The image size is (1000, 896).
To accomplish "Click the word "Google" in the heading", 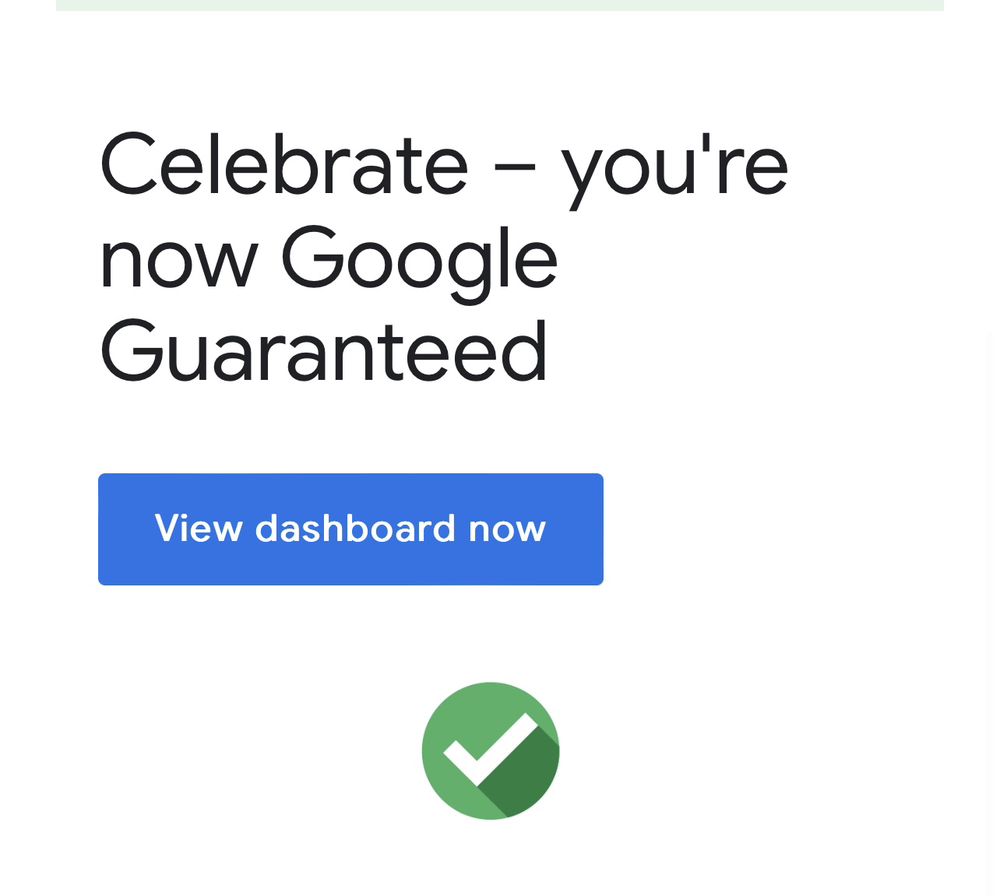I will [418, 260].
